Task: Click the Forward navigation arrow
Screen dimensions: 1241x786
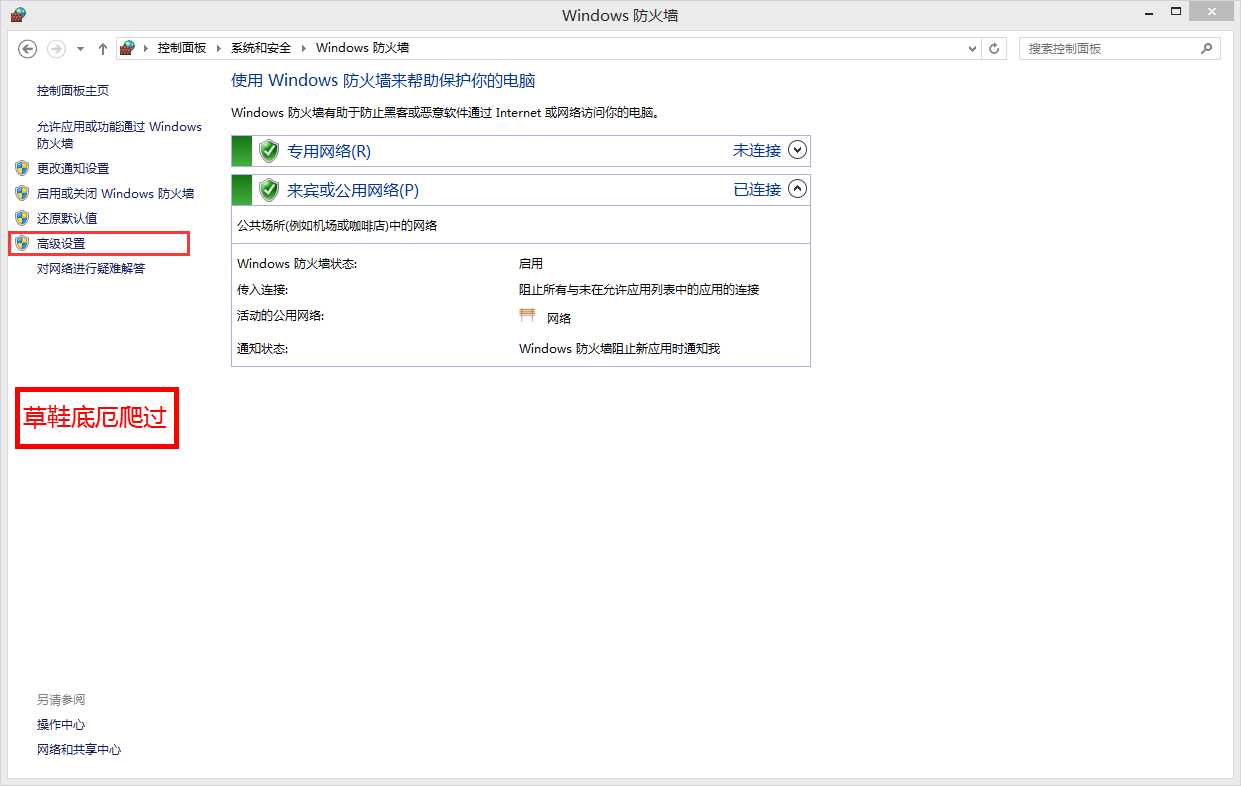Action: (56, 48)
